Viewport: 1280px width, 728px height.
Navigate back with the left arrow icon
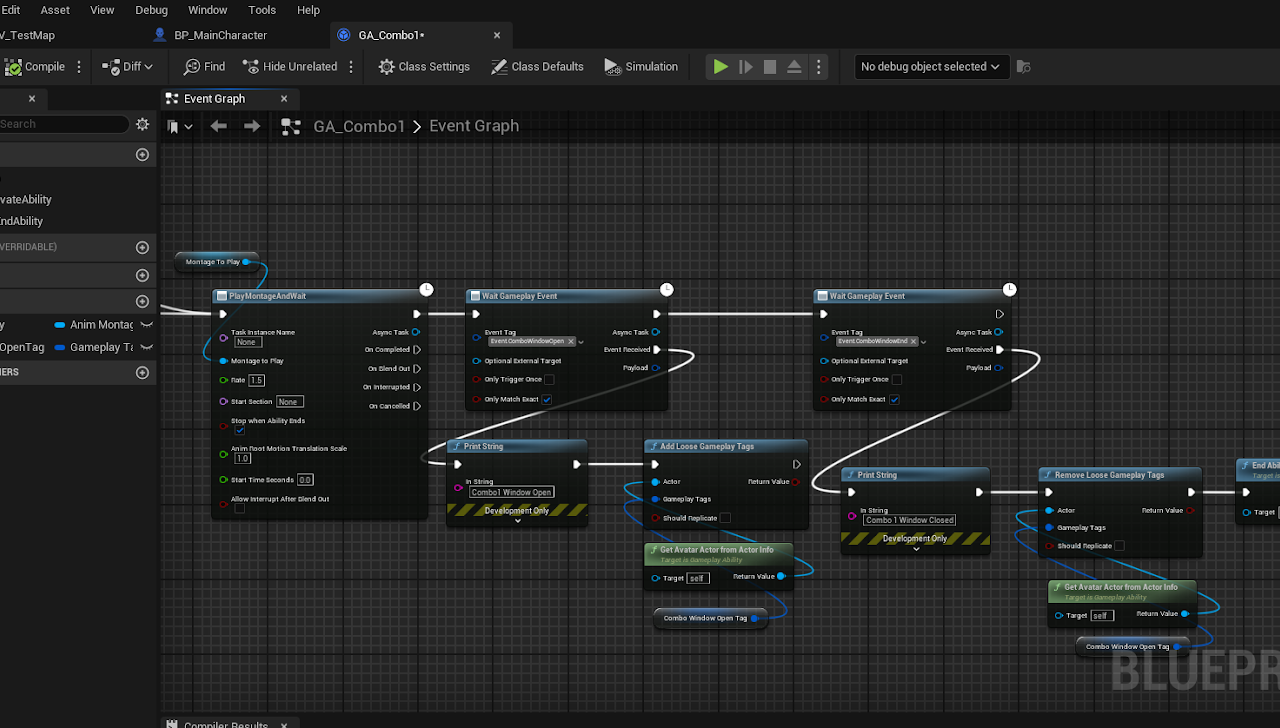coord(218,126)
